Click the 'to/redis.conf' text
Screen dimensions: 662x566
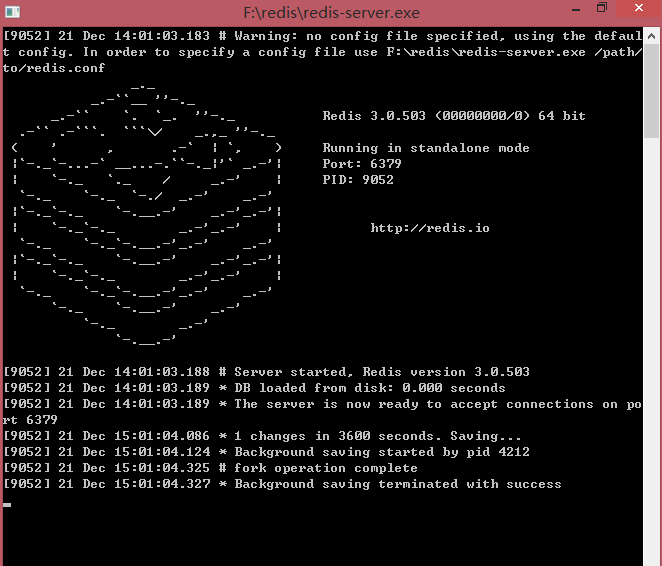click(54, 68)
